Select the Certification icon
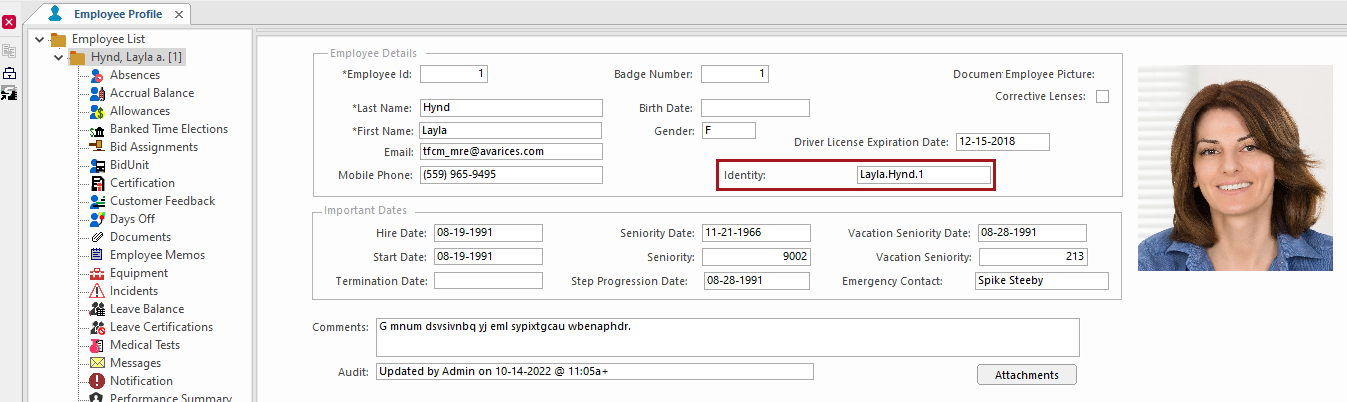The height and width of the screenshot is (402, 1347). tap(98, 183)
